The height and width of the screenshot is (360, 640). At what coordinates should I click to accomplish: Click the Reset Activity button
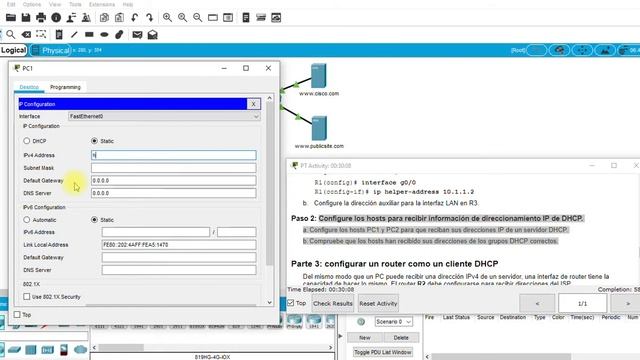coord(378,303)
